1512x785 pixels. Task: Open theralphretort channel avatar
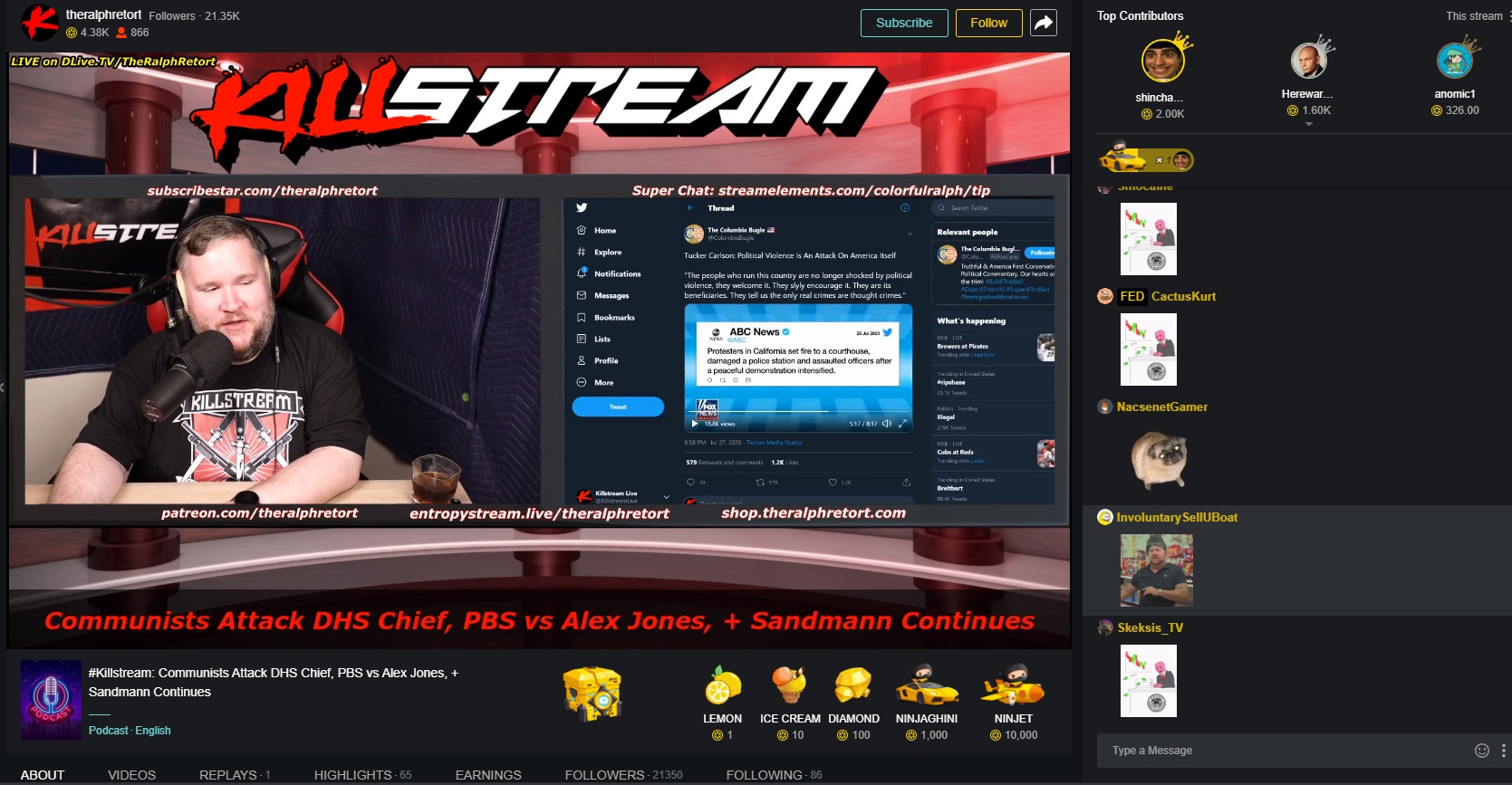40,23
